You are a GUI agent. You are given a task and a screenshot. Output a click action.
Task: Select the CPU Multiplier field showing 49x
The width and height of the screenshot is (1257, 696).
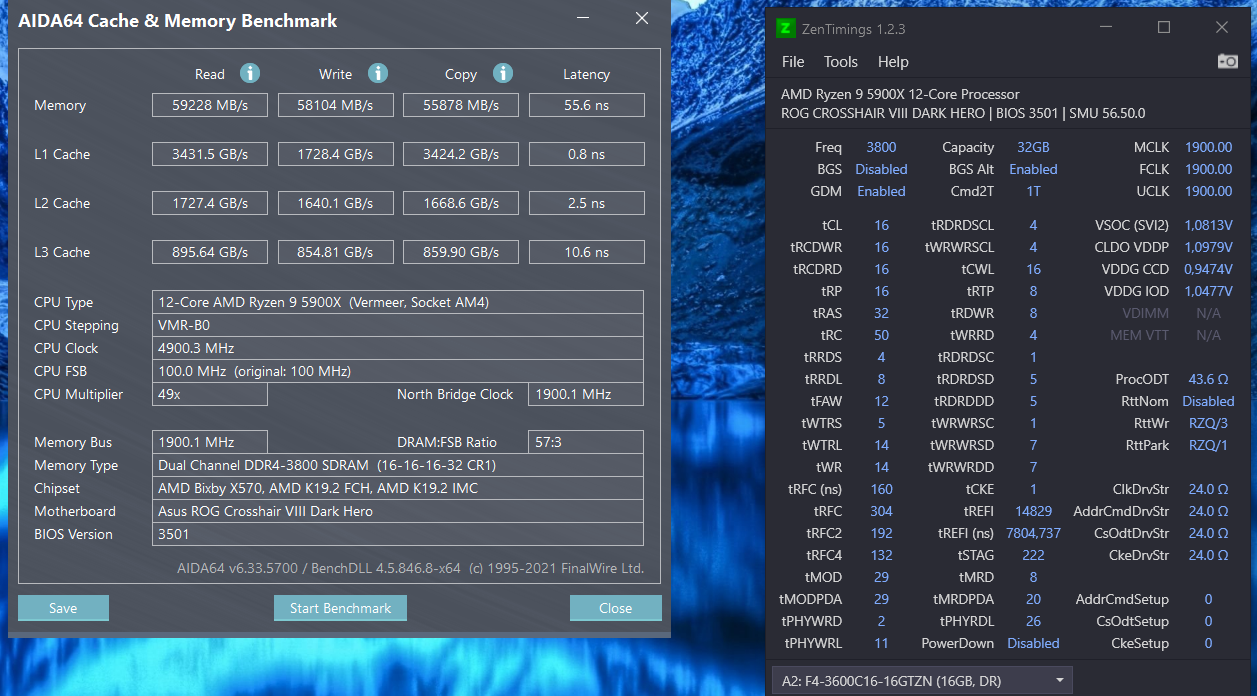209,394
